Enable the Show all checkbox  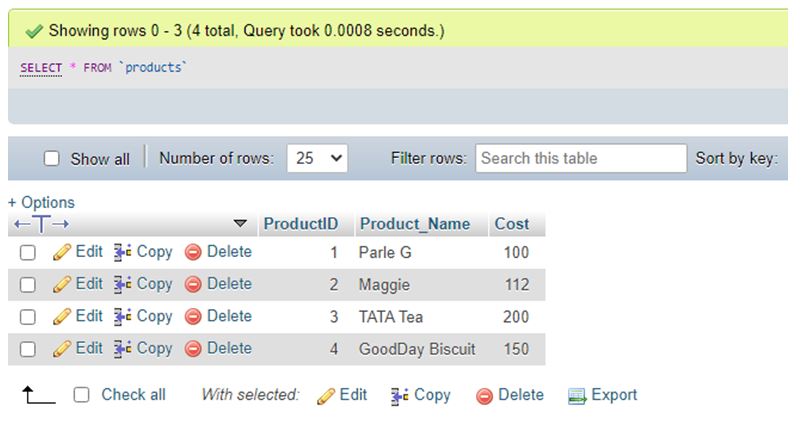coord(52,159)
